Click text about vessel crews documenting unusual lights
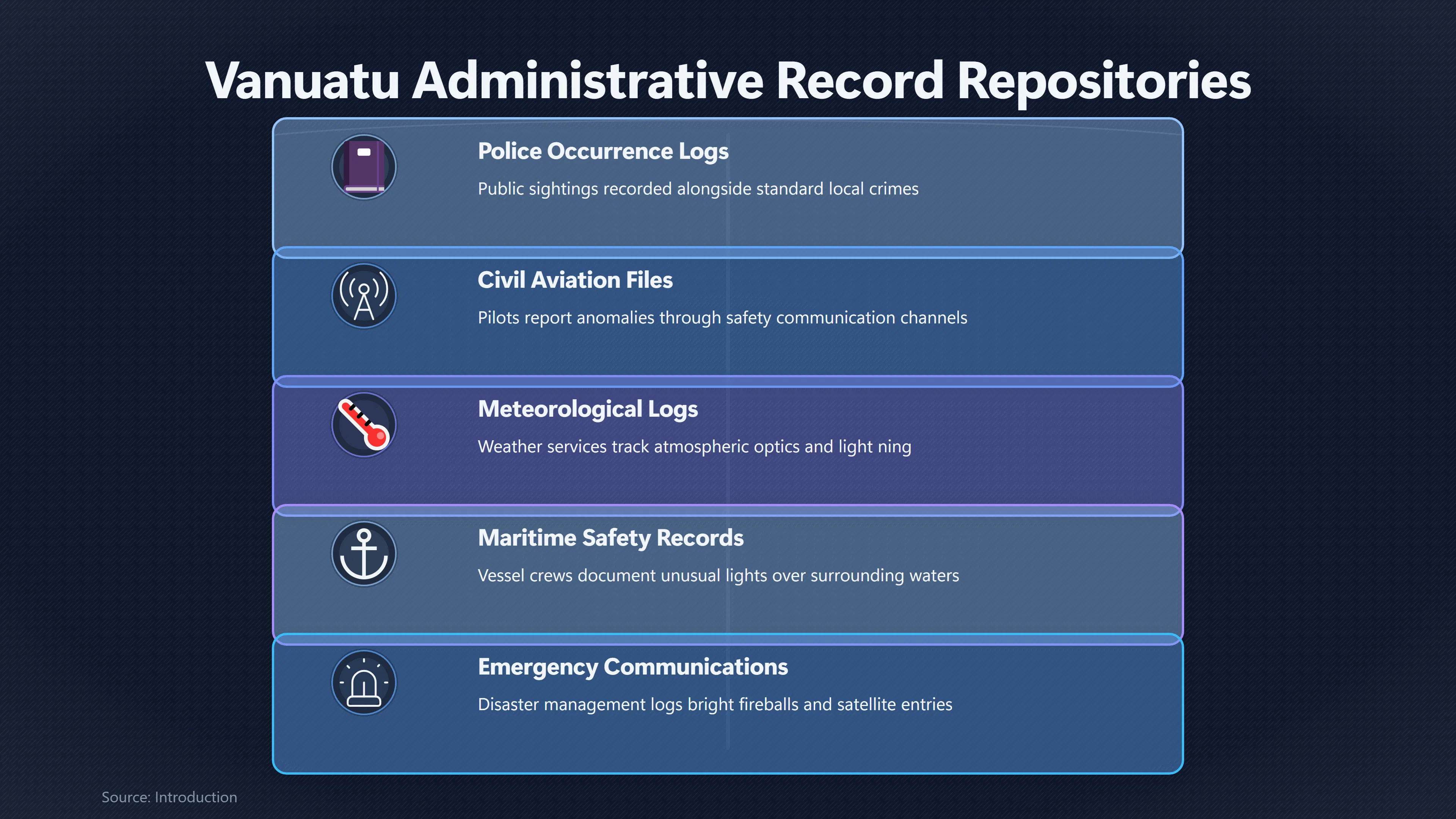1456x819 pixels. (719, 576)
